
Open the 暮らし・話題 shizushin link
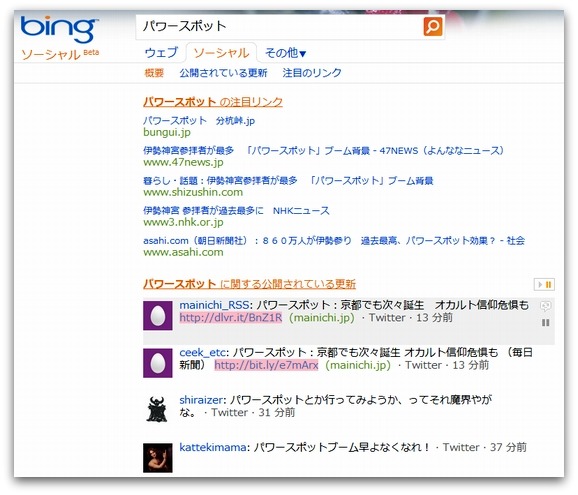click(x=288, y=181)
